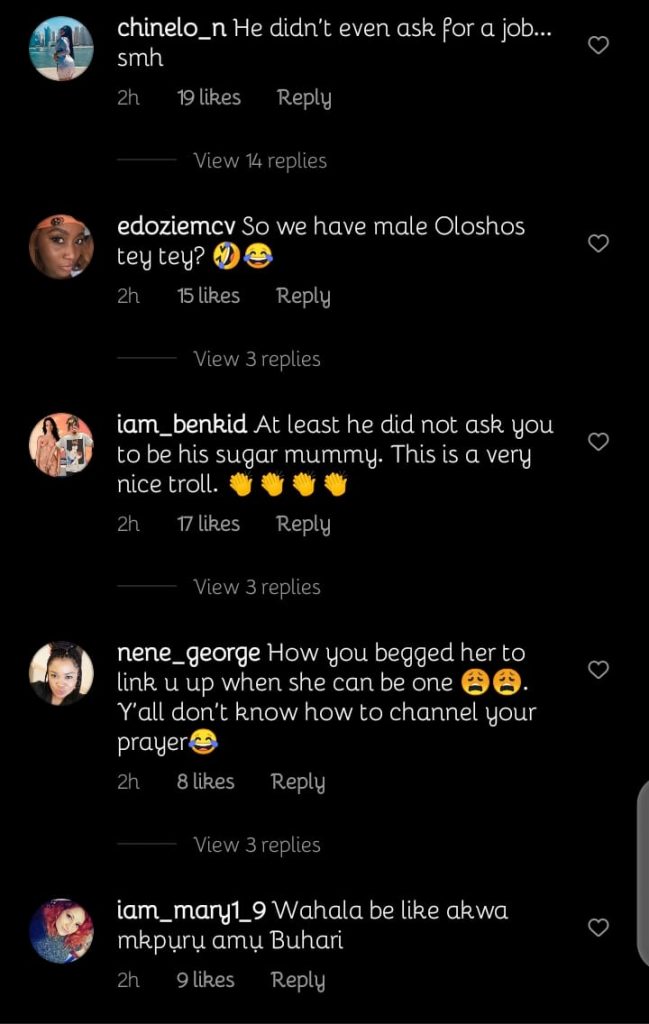
Task: Open iam_mary1_9's profile username
Action: click(191, 912)
